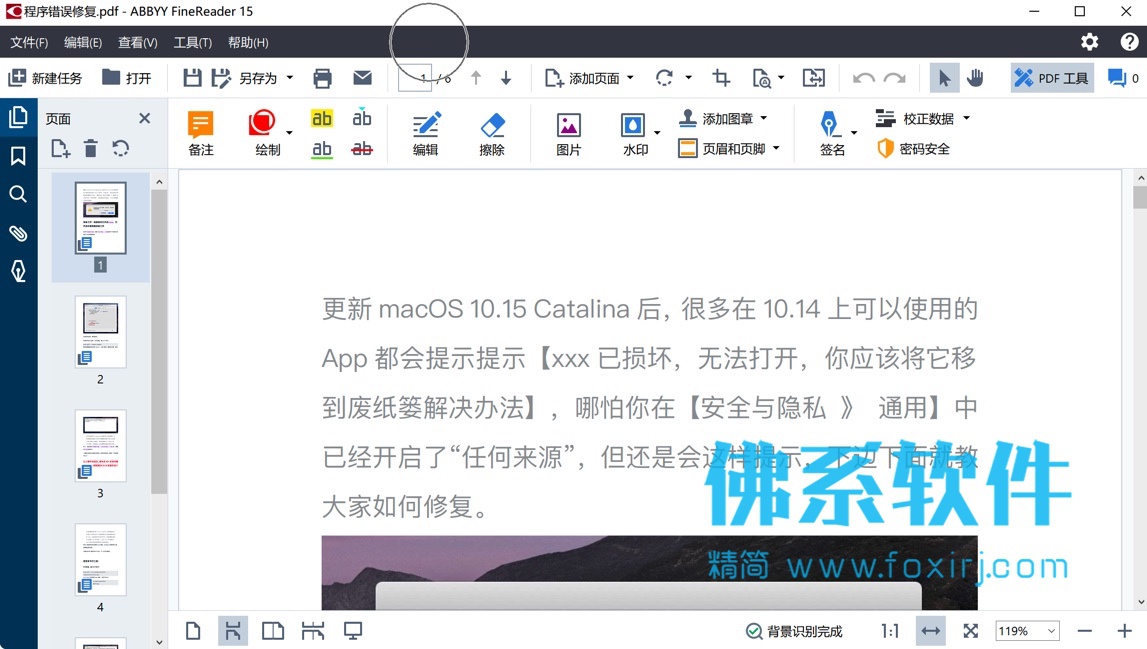
Task: Expand the rotate dropdown arrow
Action: coord(688,78)
